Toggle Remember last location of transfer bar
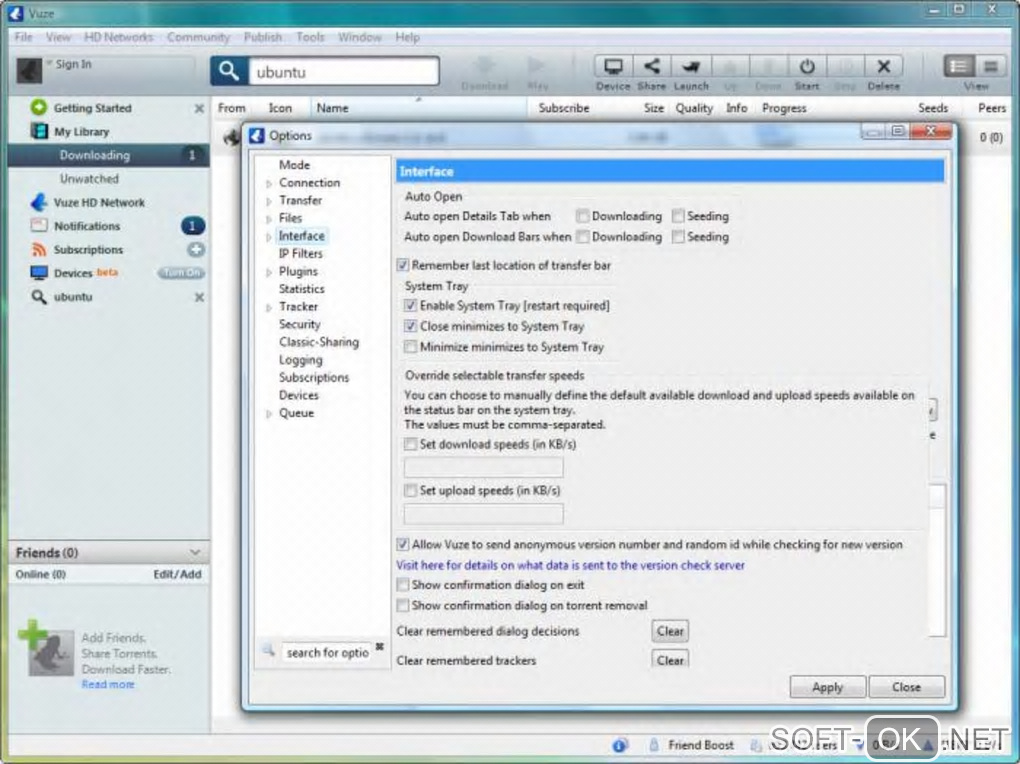1020x764 pixels. tap(403, 265)
